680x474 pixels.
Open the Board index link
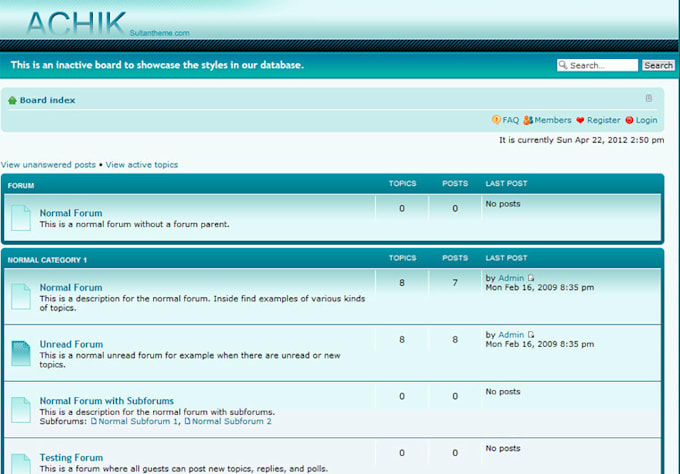click(x=47, y=100)
